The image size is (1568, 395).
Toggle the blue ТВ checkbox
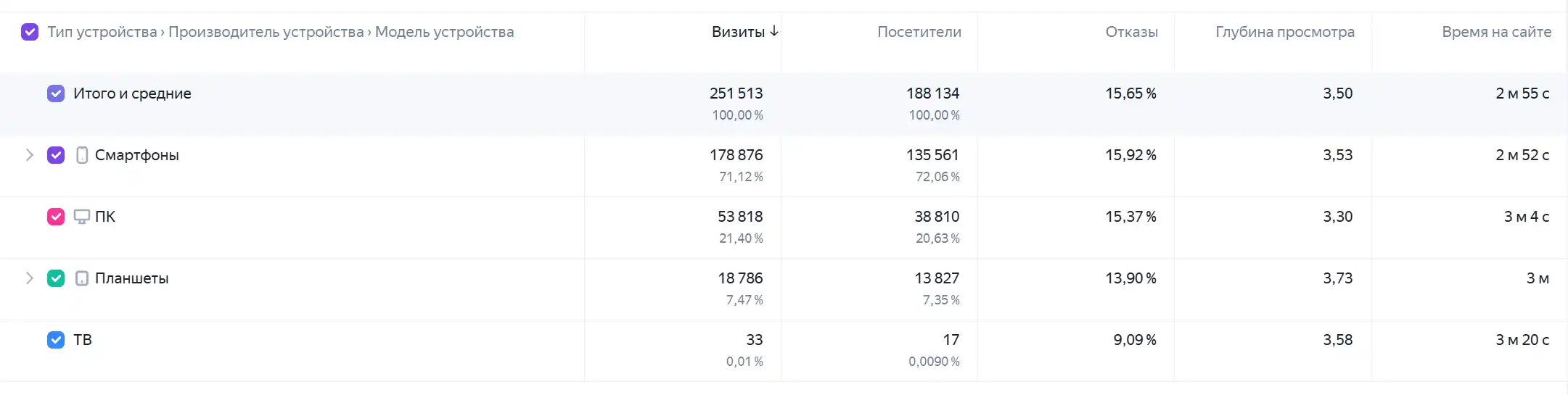click(56, 340)
